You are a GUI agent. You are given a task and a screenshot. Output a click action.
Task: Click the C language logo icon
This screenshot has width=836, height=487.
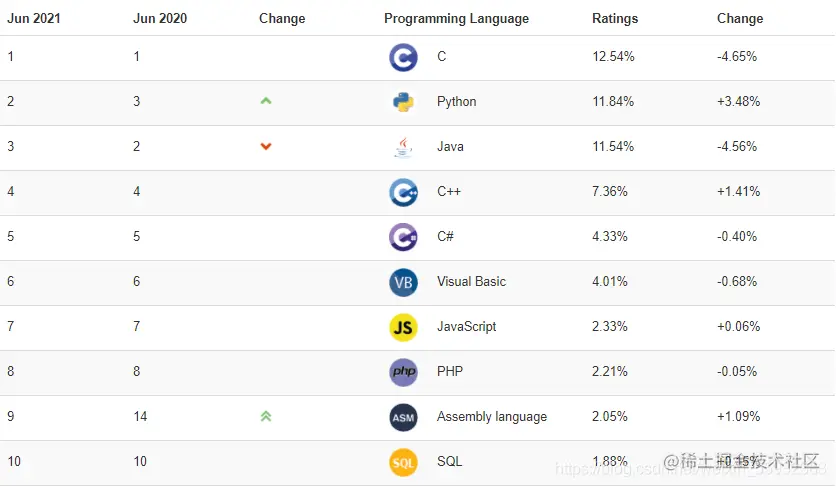pyautogui.click(x=403, y=57)
